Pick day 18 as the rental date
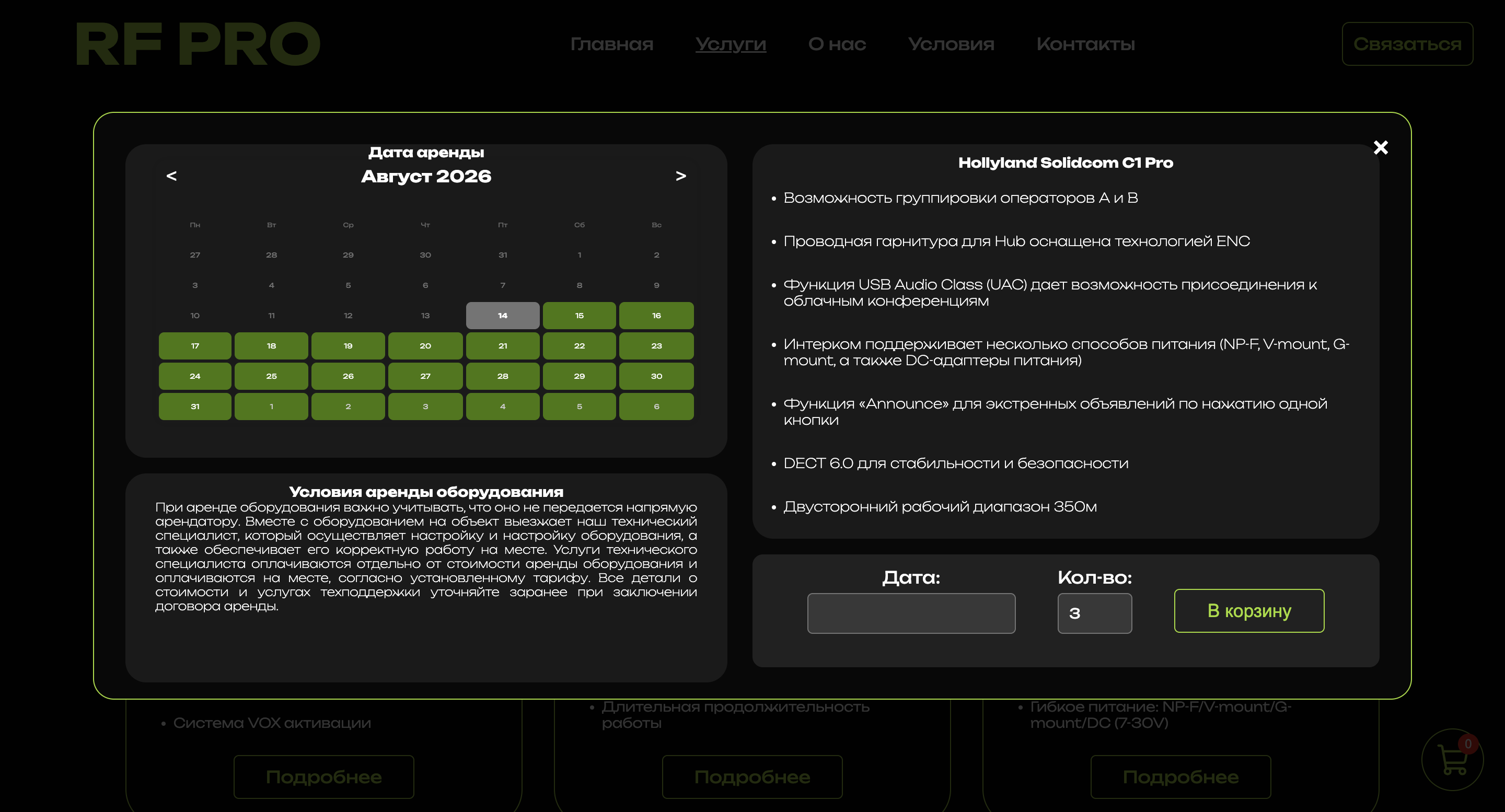The height and width of the screenshot is (812, 1505). (x=271, y=346)
